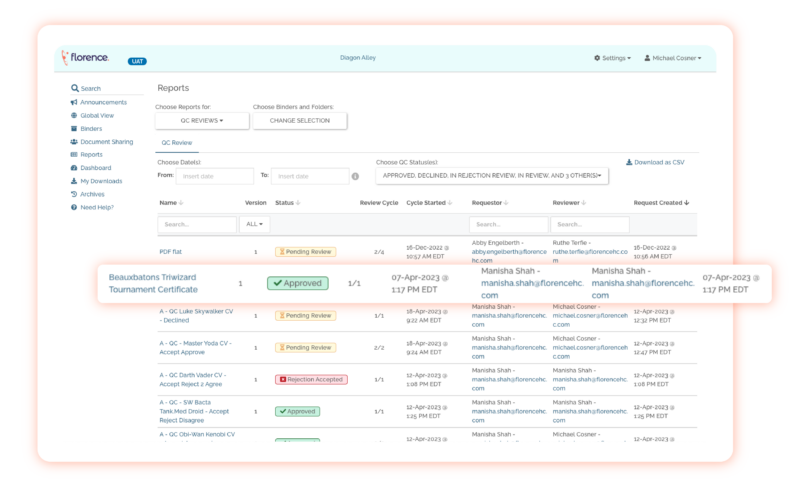
Task: Click the Approved badge in Beauxbatons row
Action: tap(297, 283)
